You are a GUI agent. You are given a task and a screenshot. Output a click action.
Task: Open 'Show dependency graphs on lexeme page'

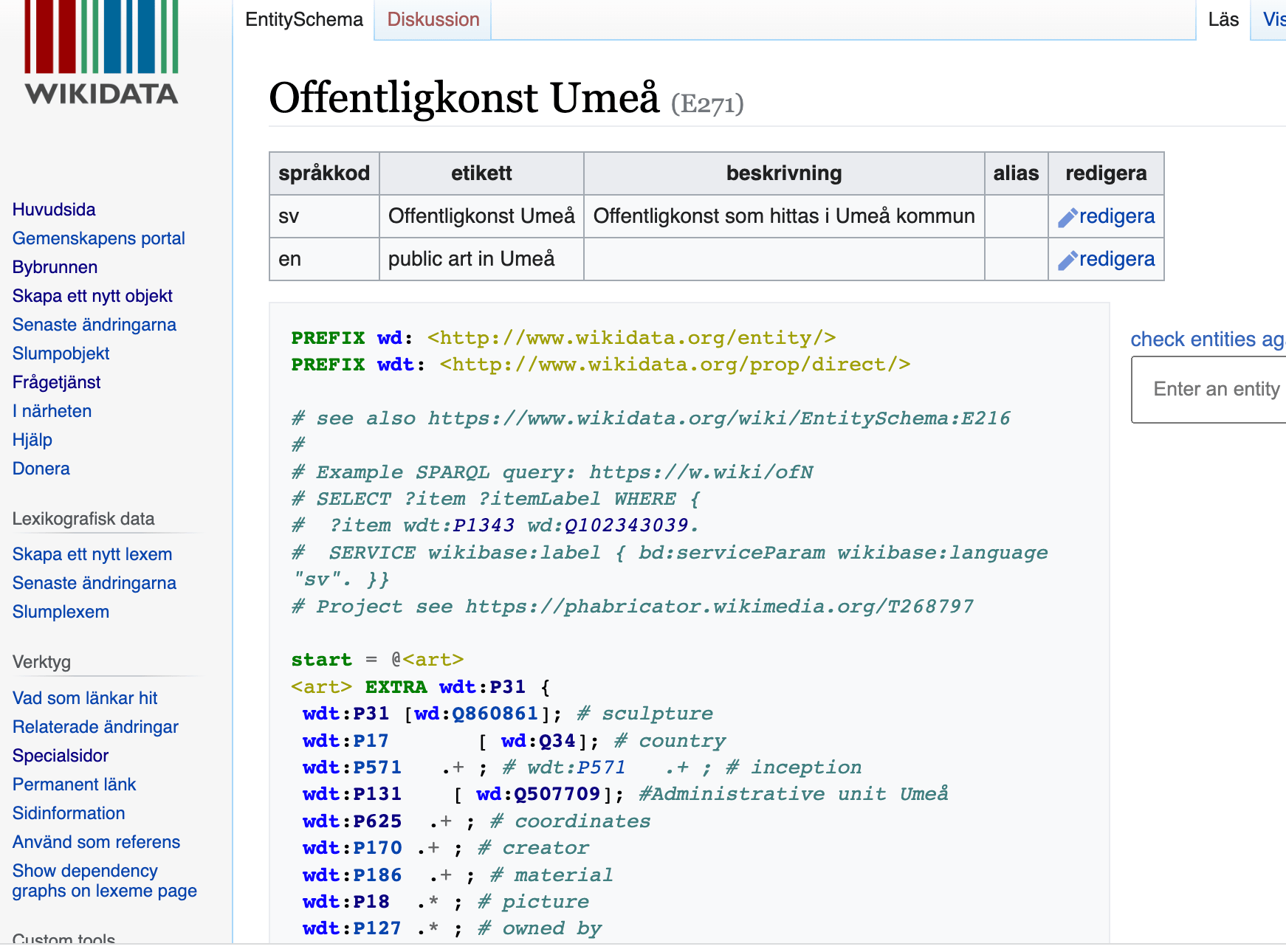[x=104, y=881]
